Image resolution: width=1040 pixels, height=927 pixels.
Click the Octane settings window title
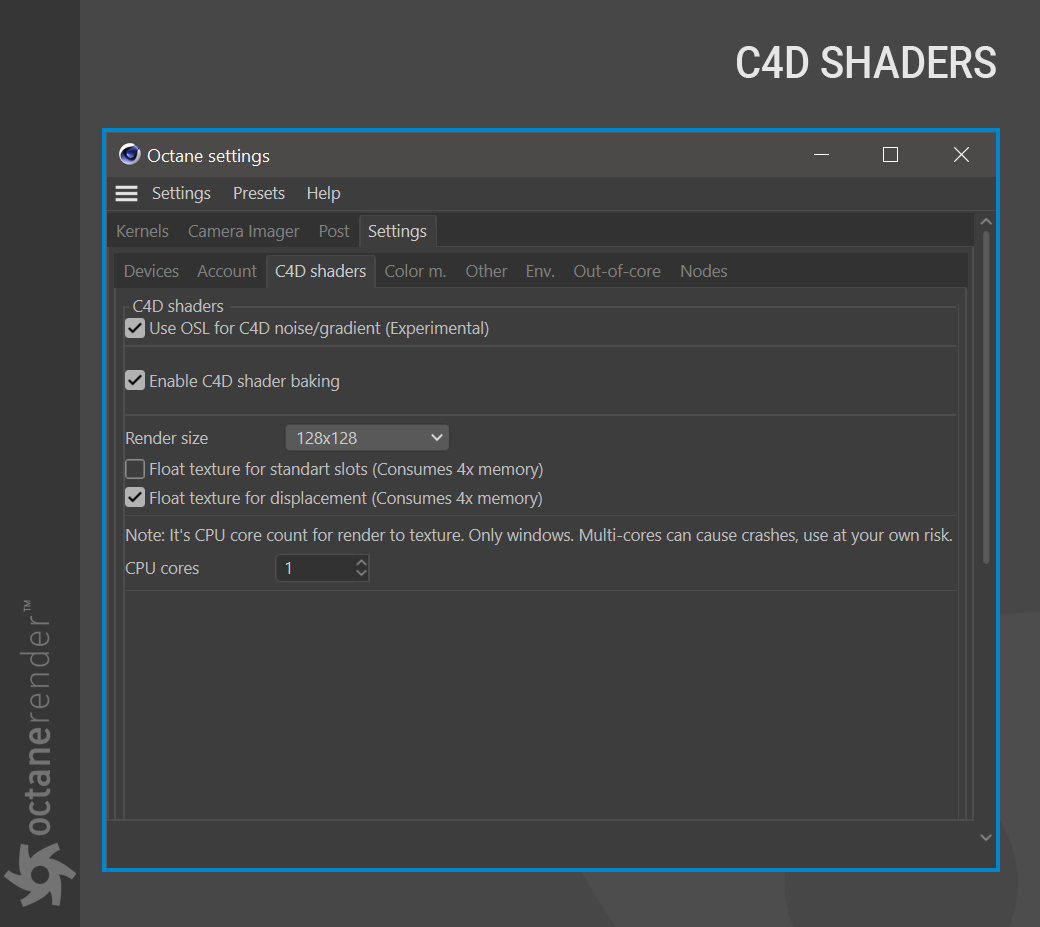[208, 156]
